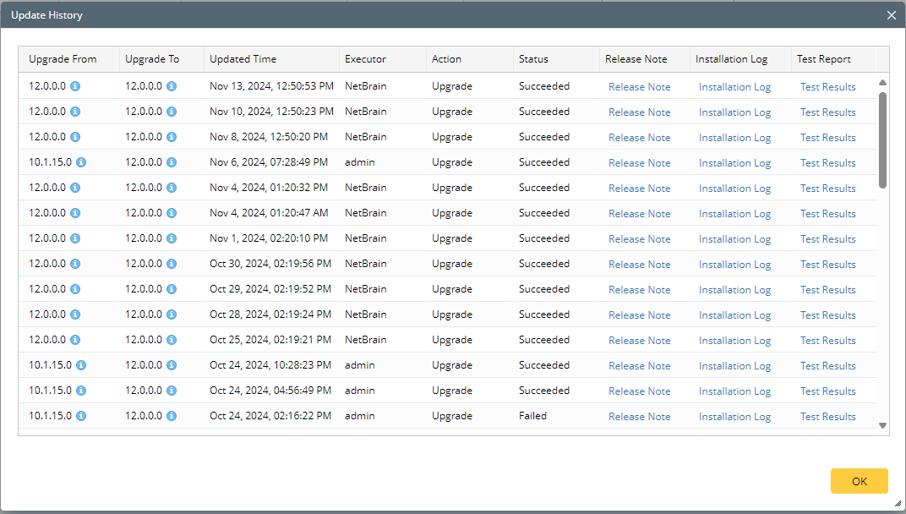Click the scrollbar down arrow
Screen dimensions: 906x514
[x=882, y=426]
